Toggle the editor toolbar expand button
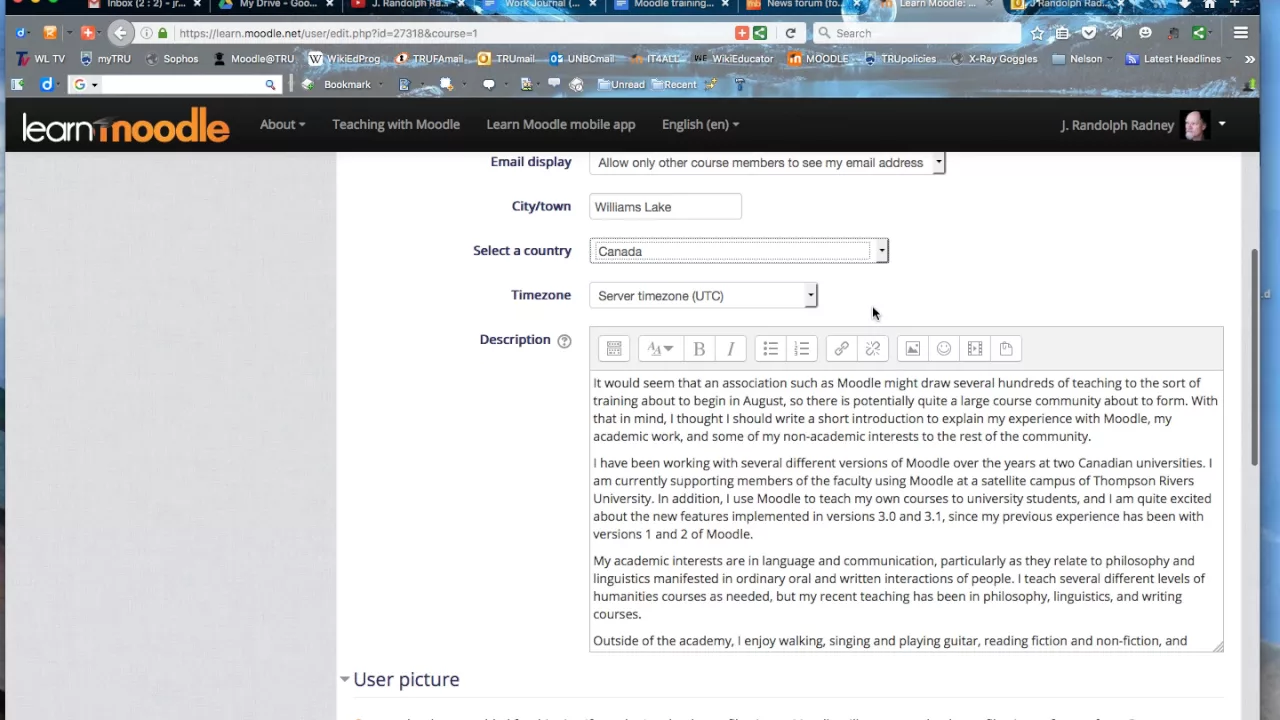The height and width of the screenshot is (720, 1280). click(x=614, y=349)
